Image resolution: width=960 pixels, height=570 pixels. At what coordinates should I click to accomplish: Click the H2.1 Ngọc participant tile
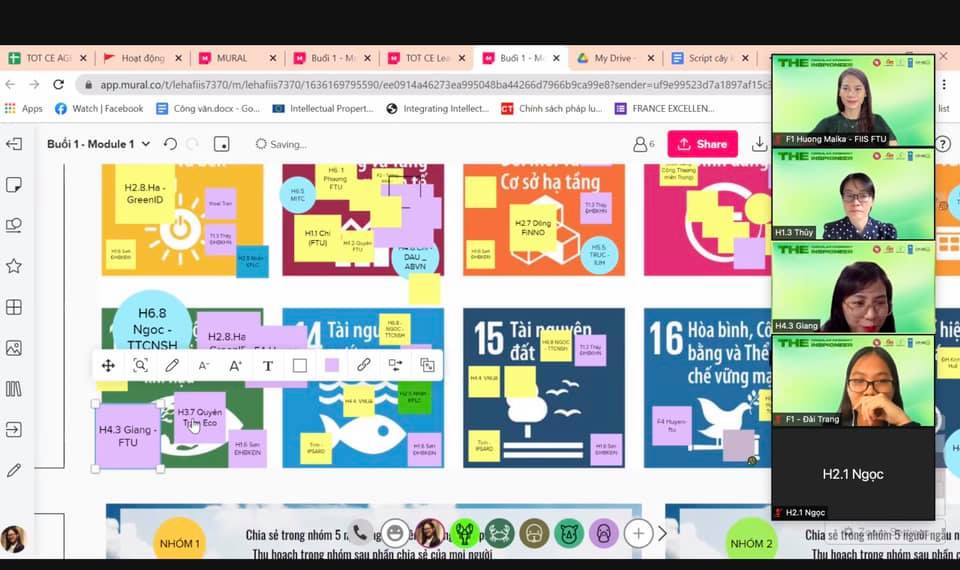[853, 473]
